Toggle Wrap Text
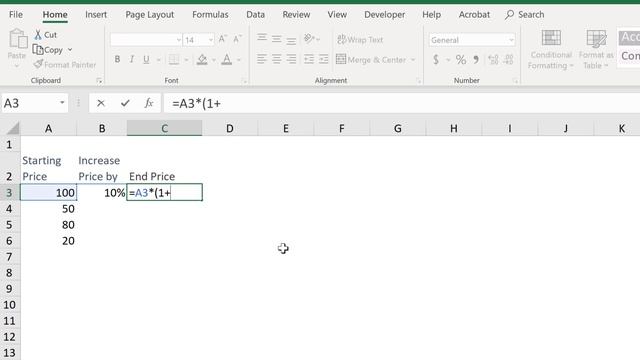The width and height of the screenshot is (640, 360). [x=360, y=40]
